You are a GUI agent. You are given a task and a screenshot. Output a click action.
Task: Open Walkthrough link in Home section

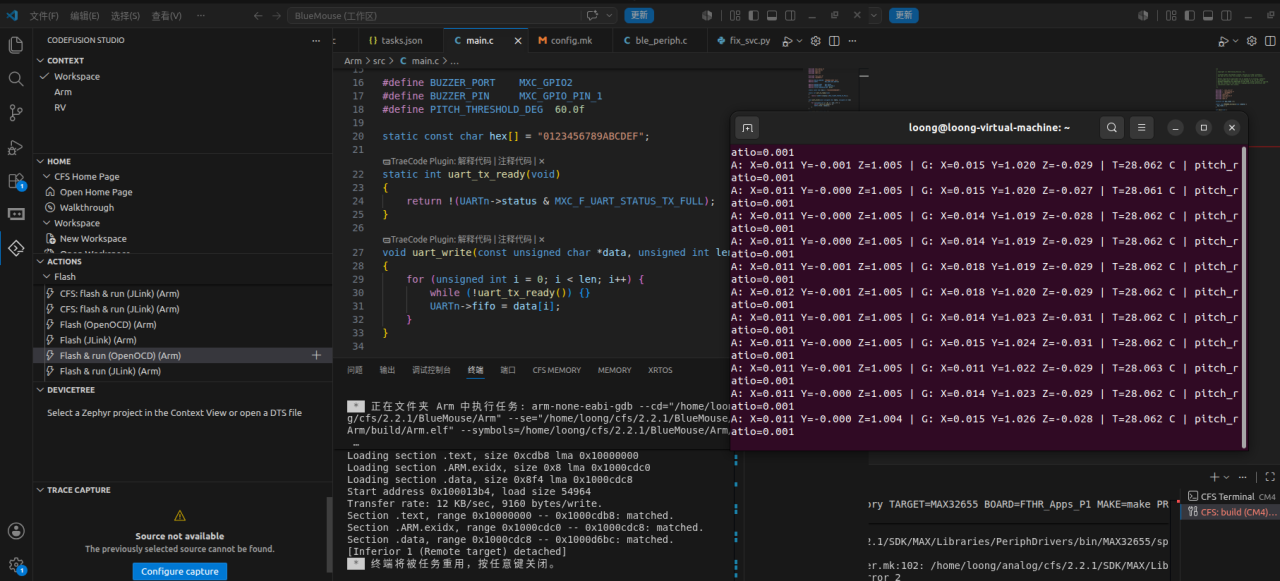[87, 208]
